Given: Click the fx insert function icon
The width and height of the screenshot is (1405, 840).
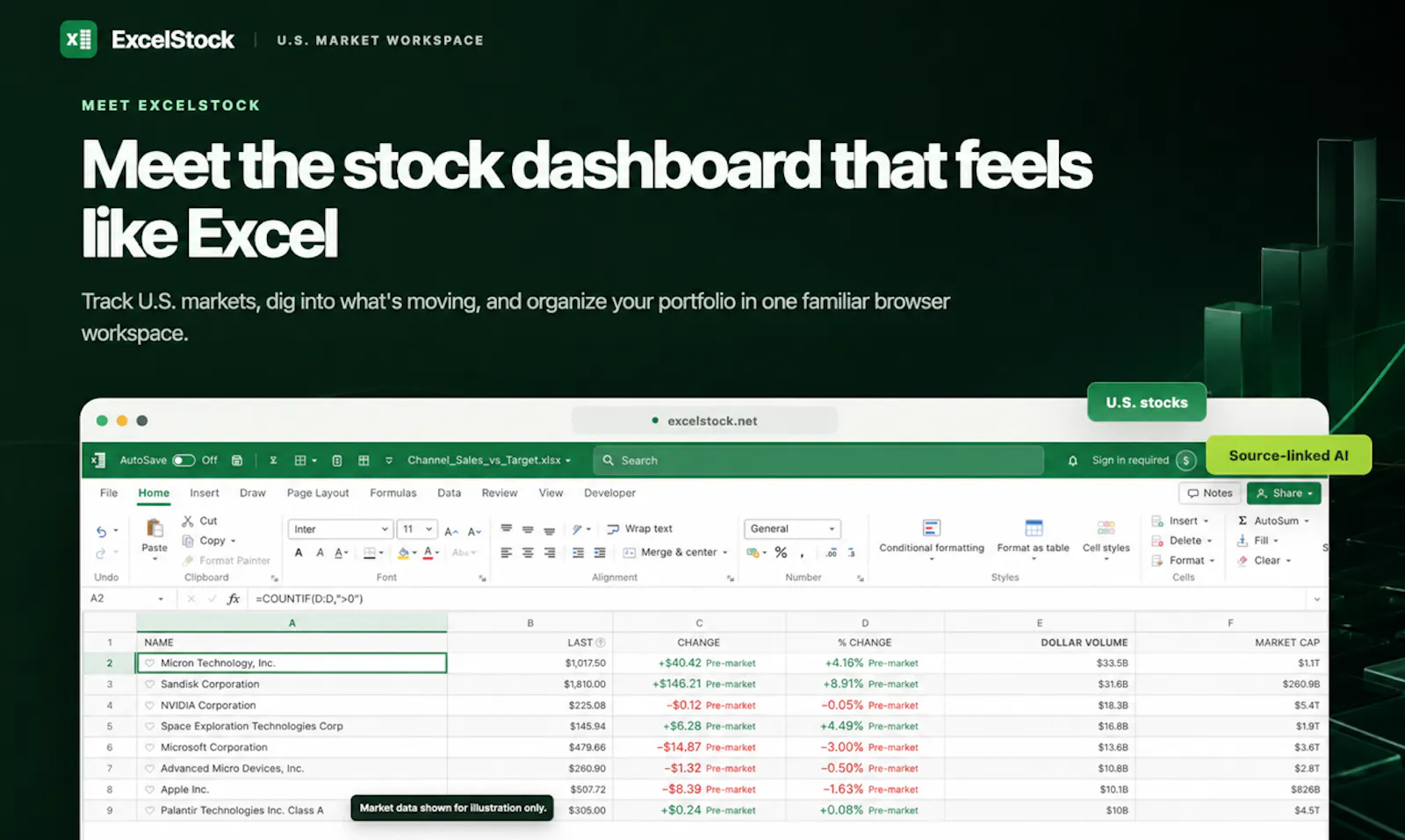Looking at the screenshot, I should [234, 599].
